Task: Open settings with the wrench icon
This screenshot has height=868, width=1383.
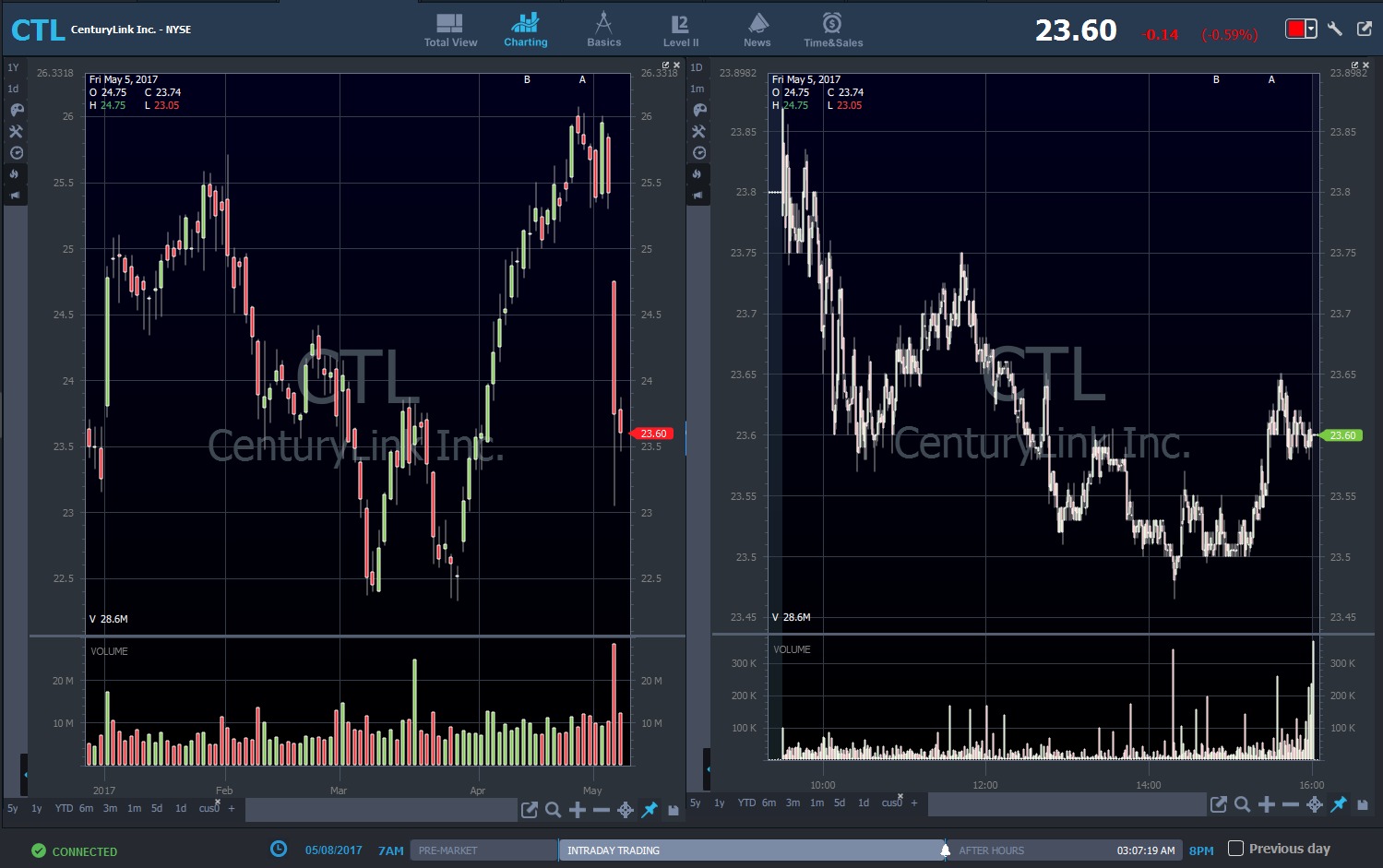Action: pos(1334,29)
